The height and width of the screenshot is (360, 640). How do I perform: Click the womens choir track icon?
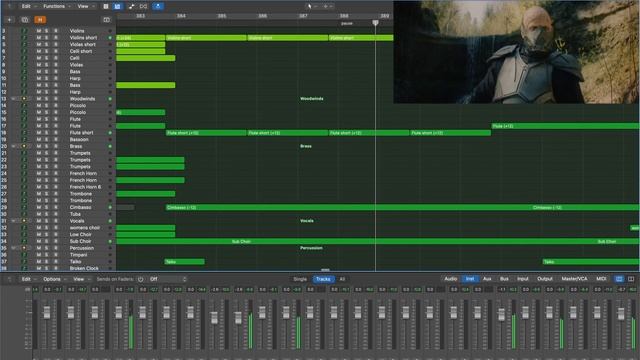point(24,228)
